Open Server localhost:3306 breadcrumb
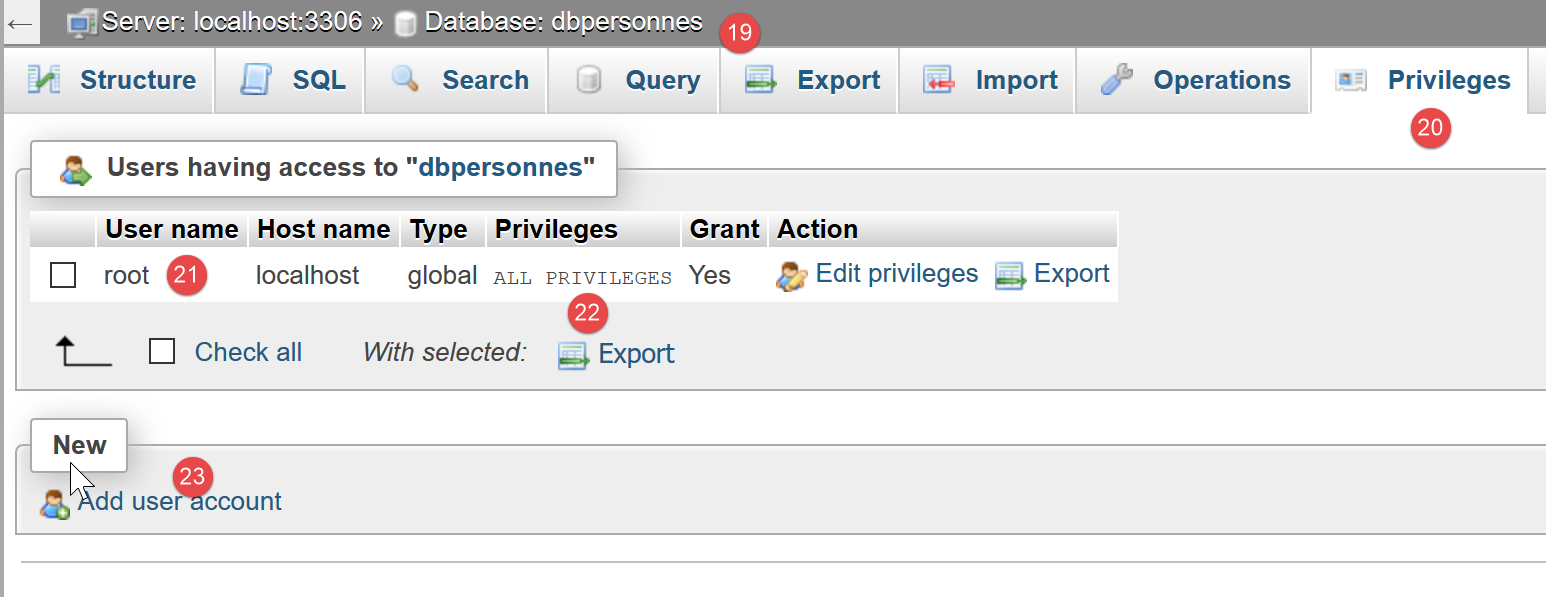Viewport: 1546px width, 597px height. [x=232, y=22]
